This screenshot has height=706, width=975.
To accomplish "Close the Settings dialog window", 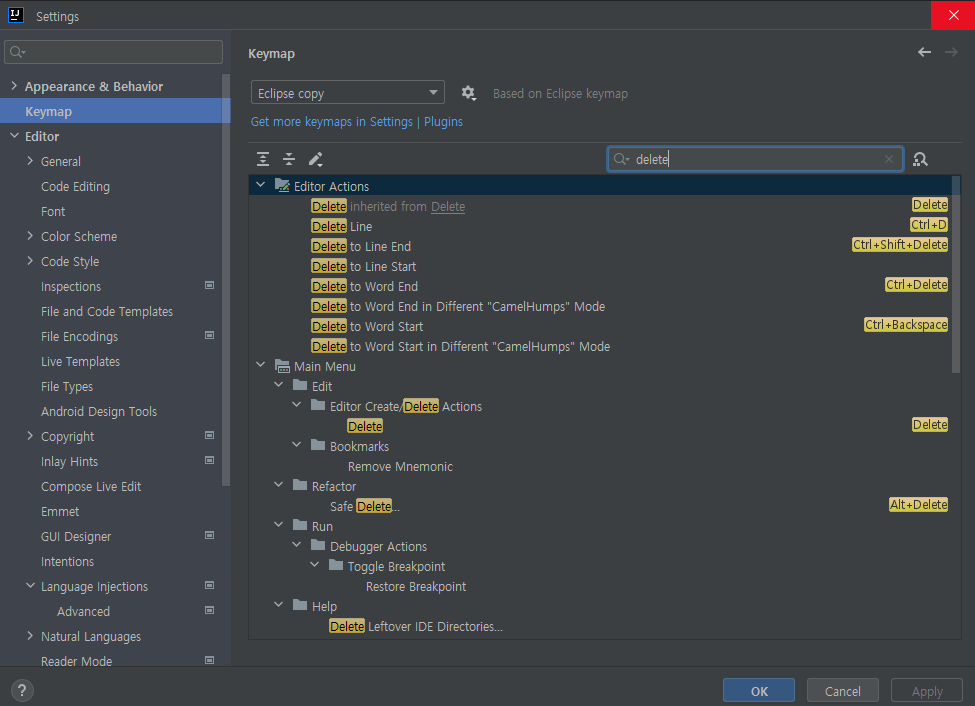I will tap(953, 15).
